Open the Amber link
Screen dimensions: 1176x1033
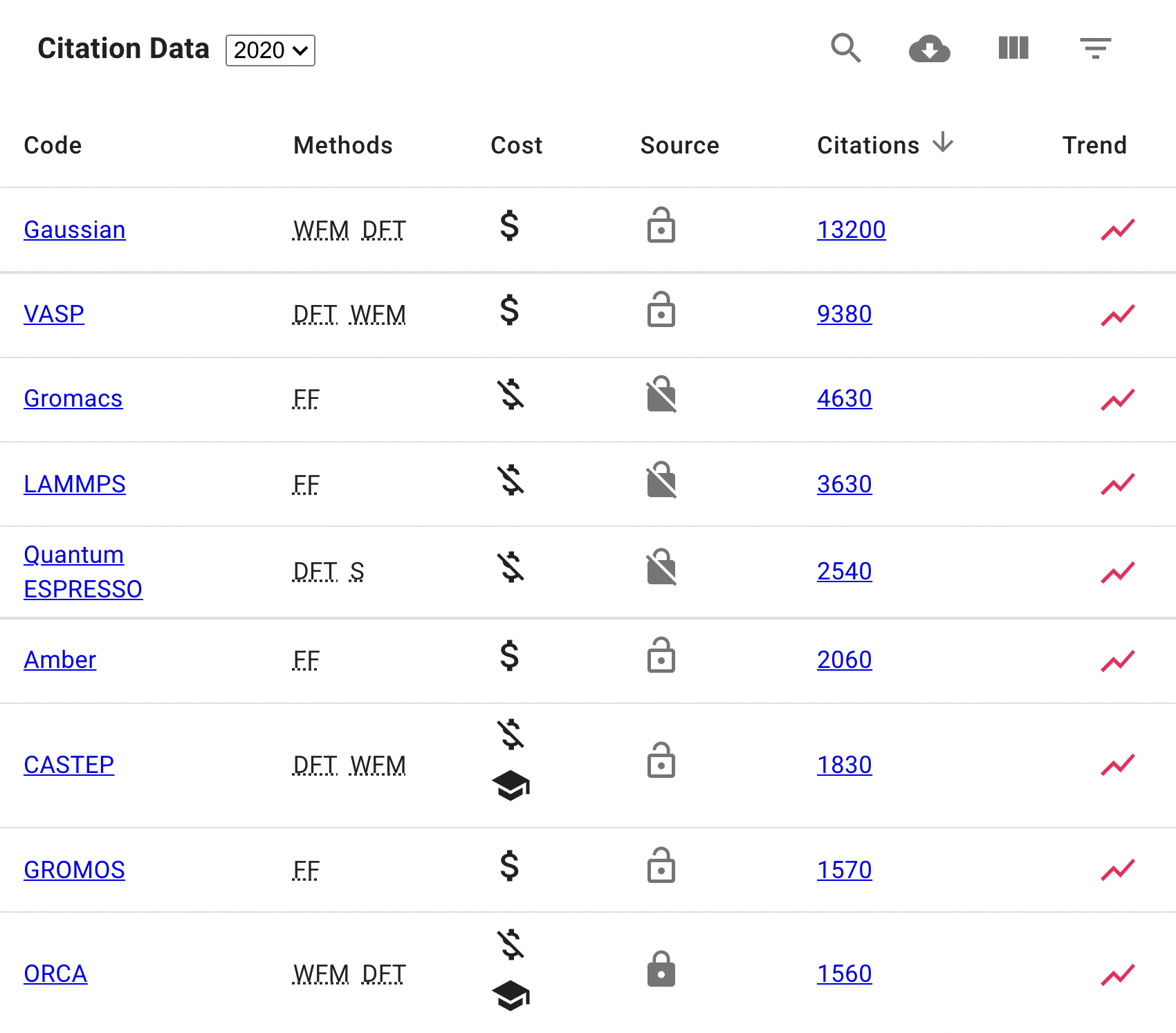tap(60, 660)
